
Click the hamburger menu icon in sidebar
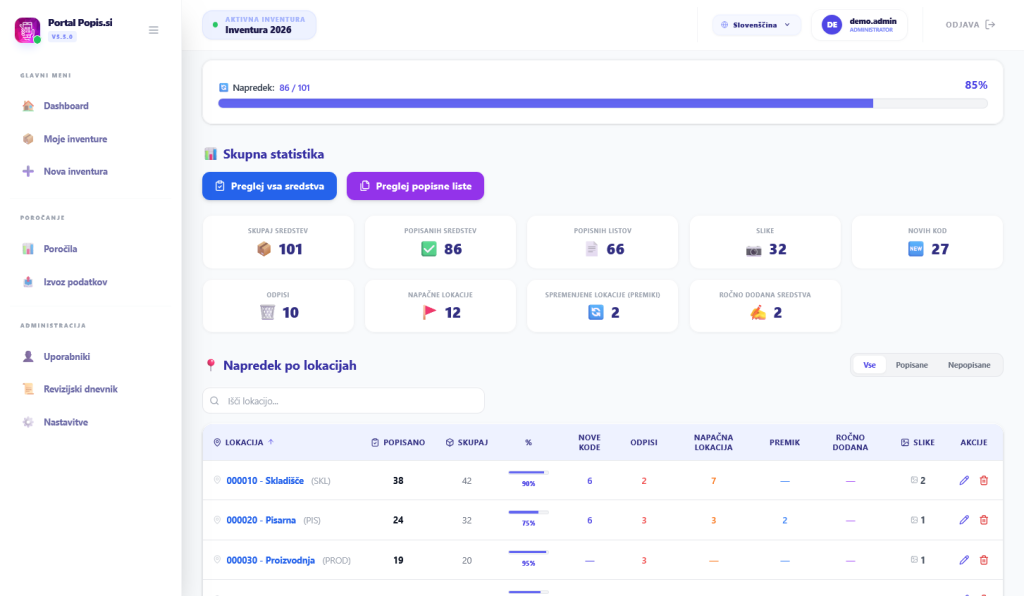153,30
